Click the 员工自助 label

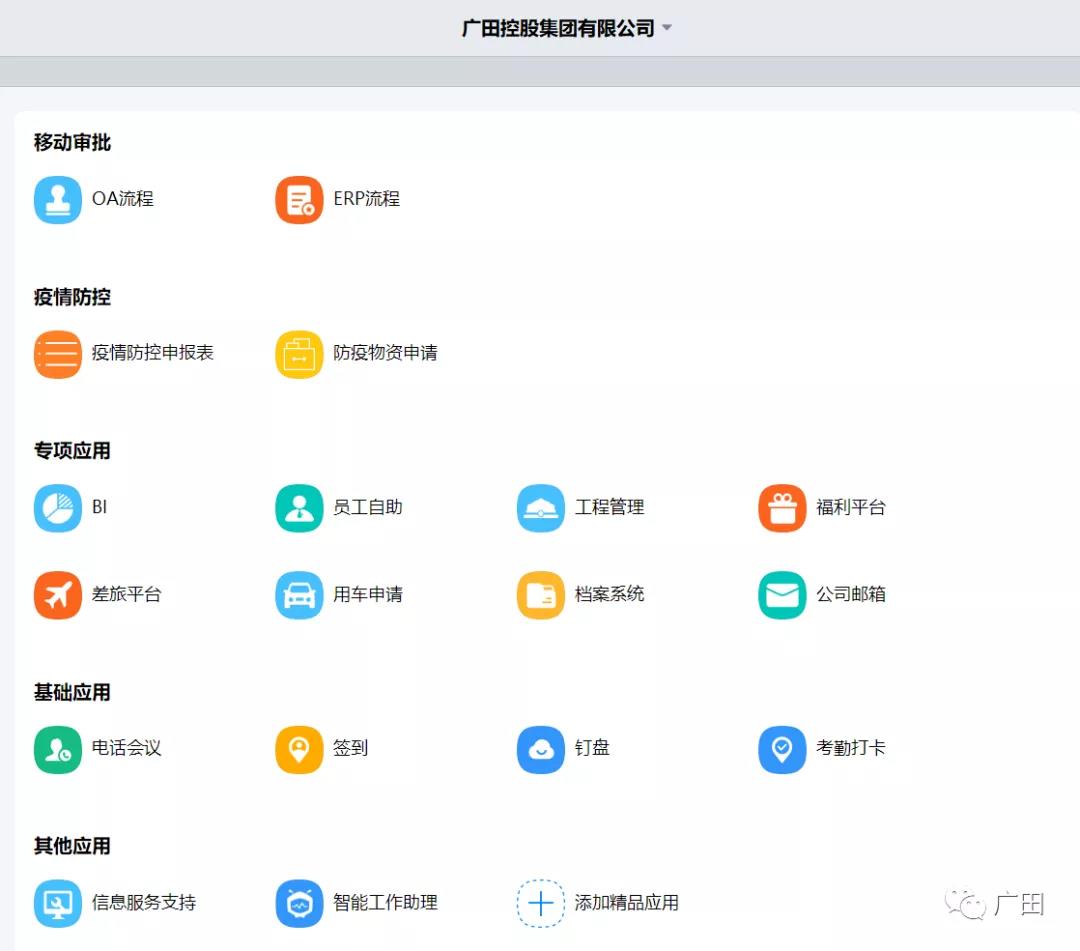[368, 508]
